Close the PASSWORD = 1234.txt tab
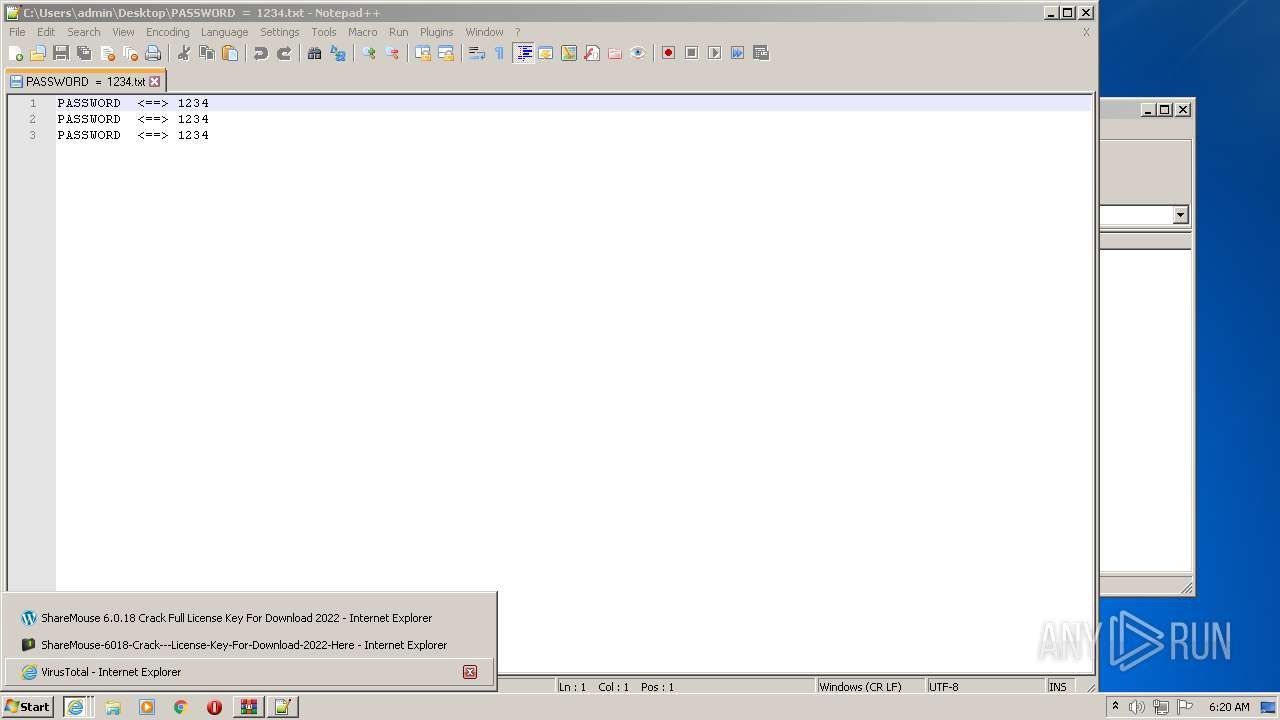 (x=154, y=82)
